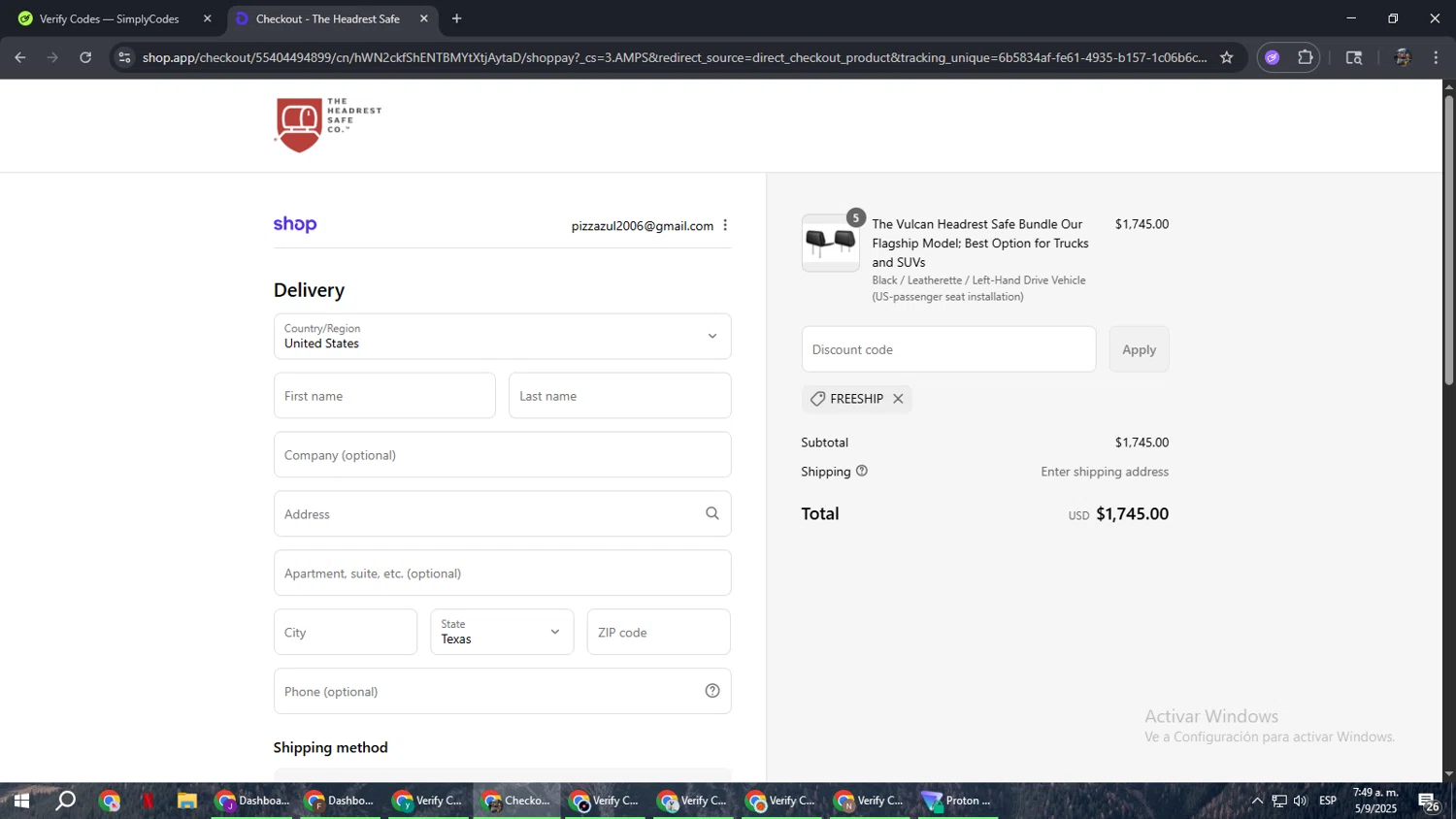Click the browser back arrow
The image size is (1456, 819).
(20, 57)
